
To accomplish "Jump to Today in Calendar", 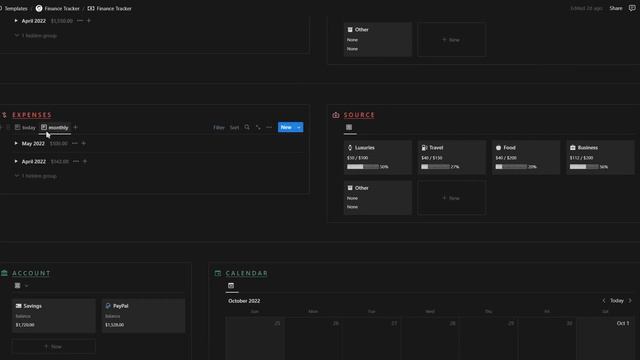I will pyautogui.click(x=617, y=301).
